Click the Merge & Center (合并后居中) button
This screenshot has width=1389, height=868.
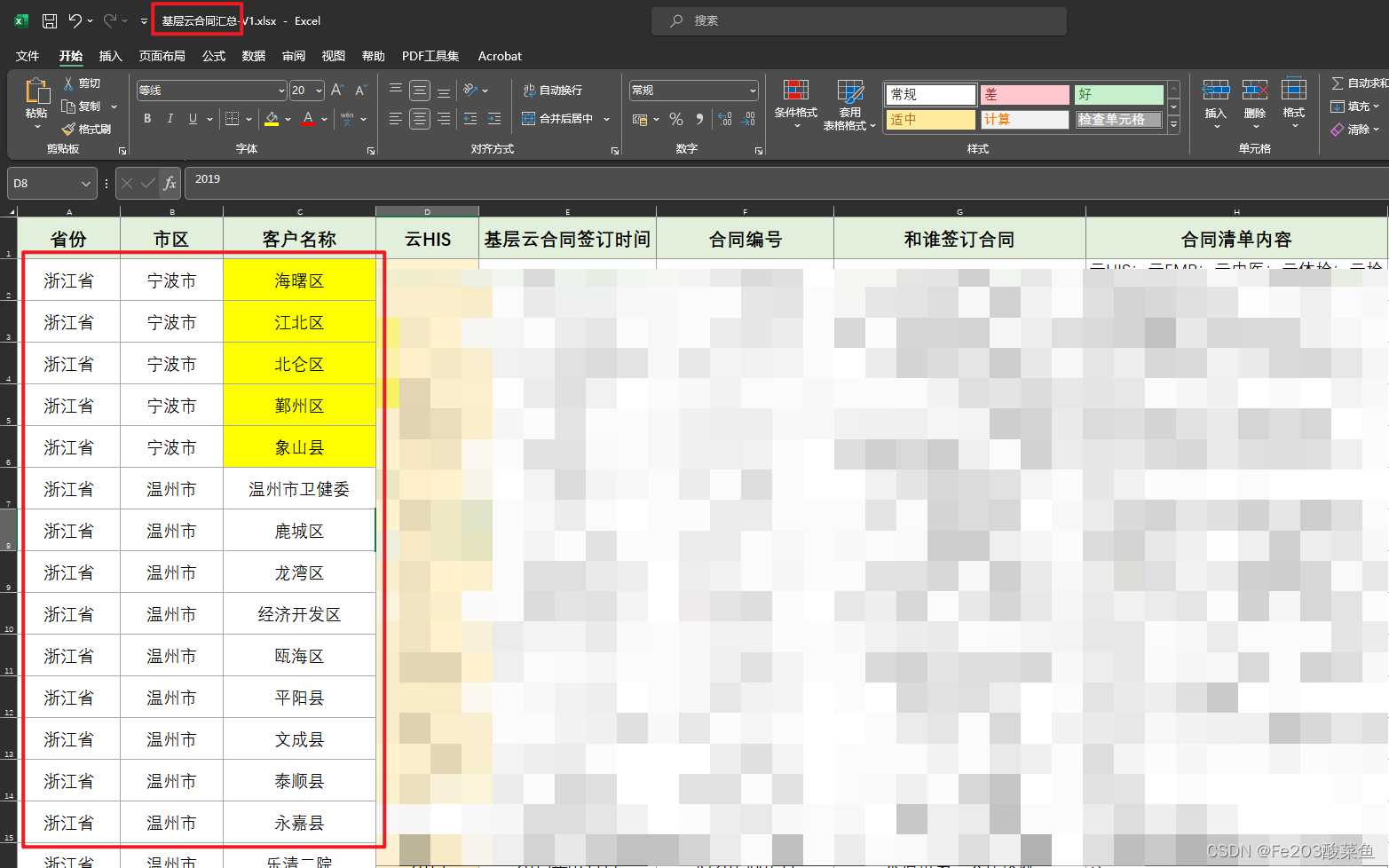(x=557, y=119)
